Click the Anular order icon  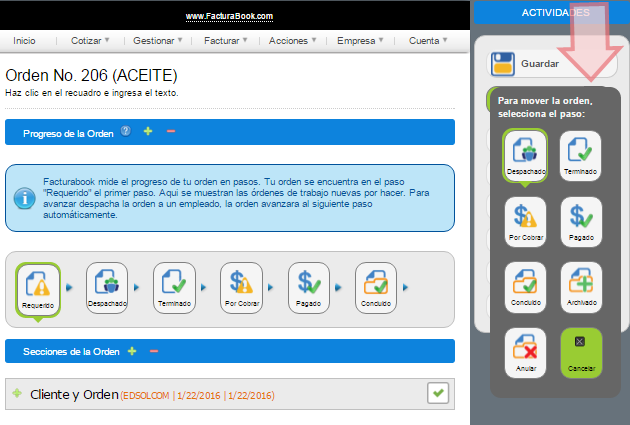coord(526,353)
